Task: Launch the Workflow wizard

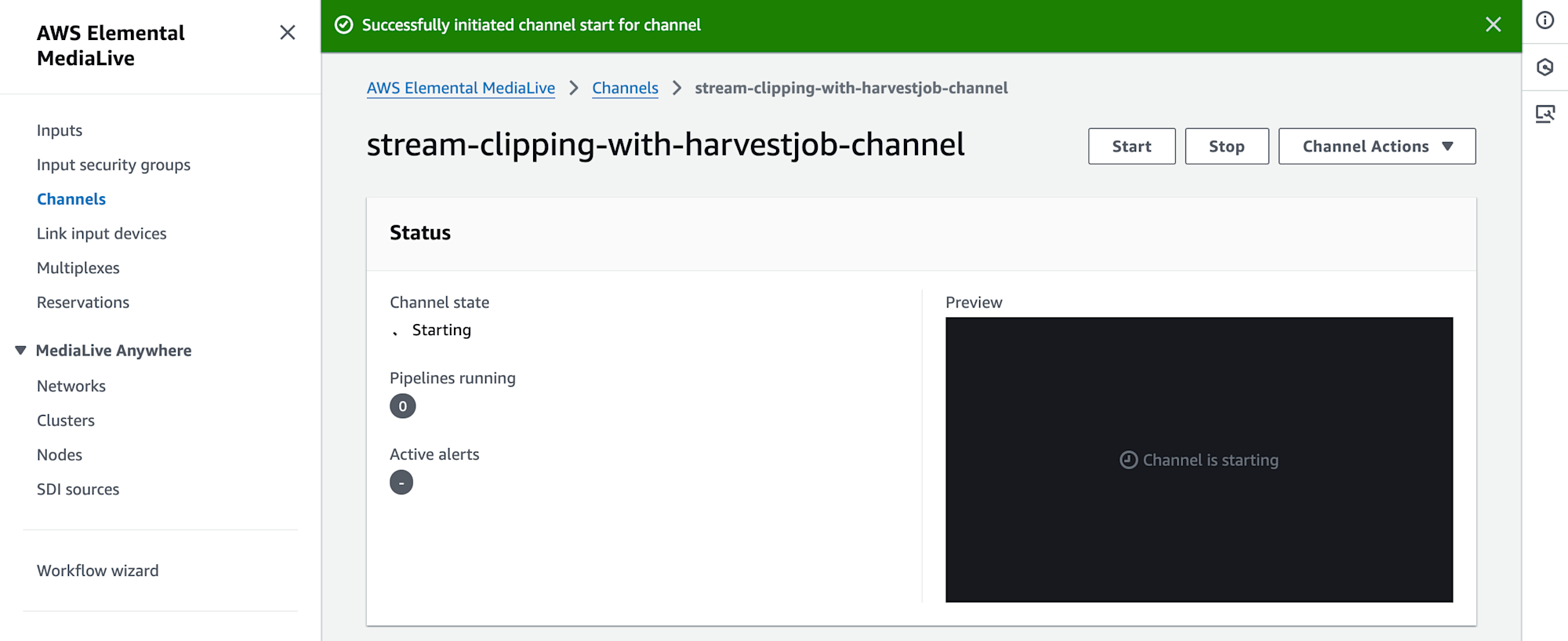Action: (98, 571)
